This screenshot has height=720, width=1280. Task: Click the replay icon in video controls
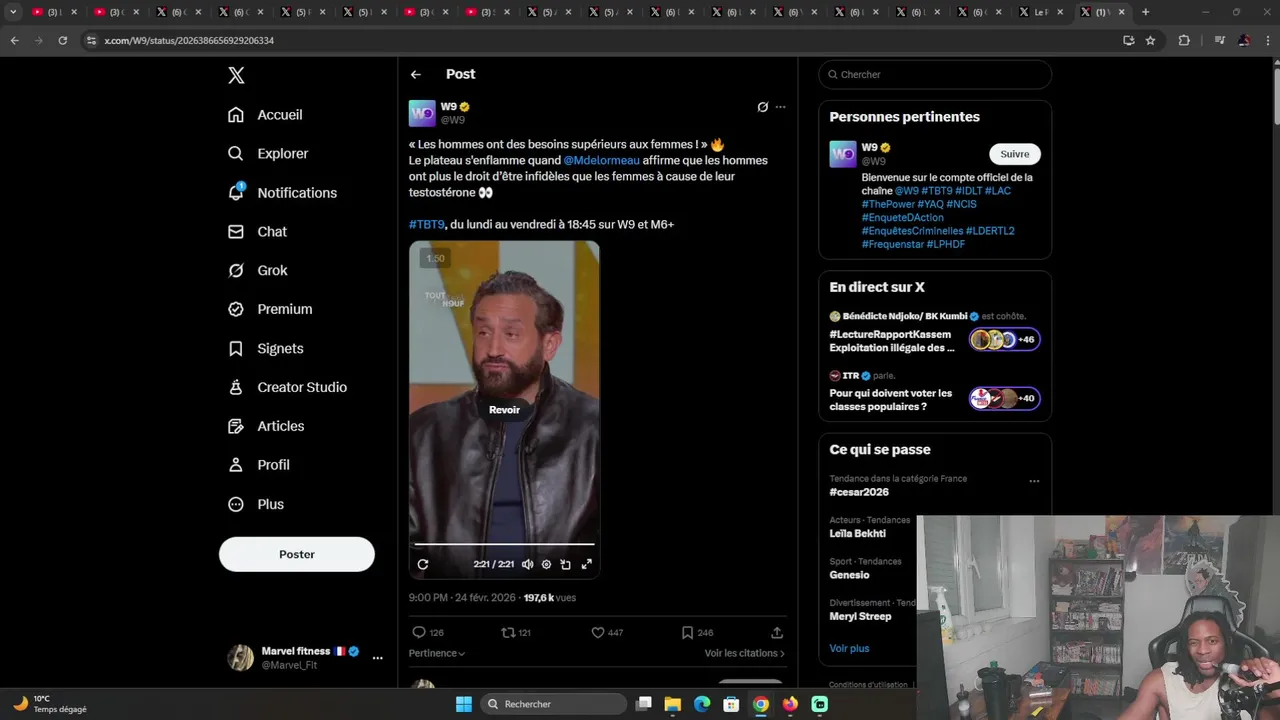[423, 565]
